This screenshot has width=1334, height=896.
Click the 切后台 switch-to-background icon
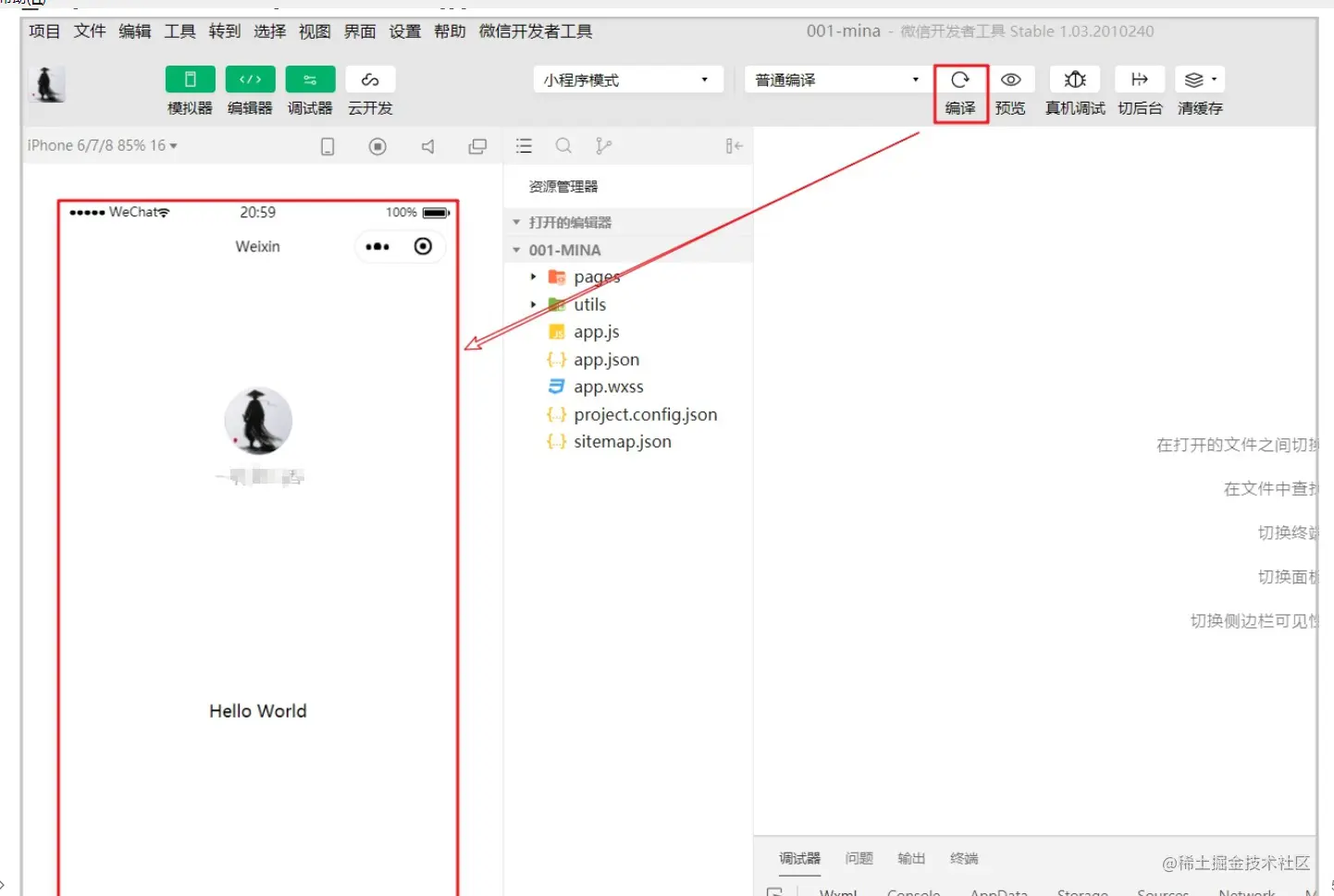point(1140,80)
